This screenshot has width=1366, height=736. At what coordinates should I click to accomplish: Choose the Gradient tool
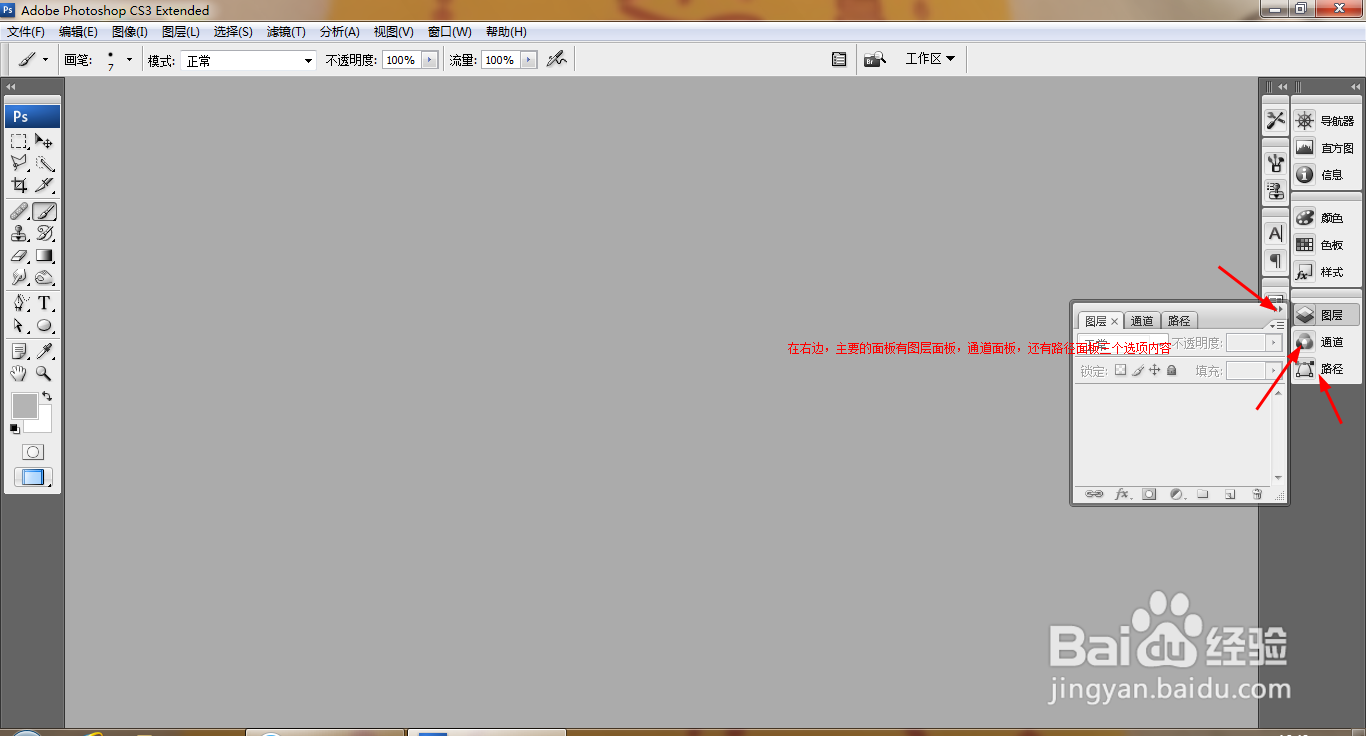(x=44, y=256)
